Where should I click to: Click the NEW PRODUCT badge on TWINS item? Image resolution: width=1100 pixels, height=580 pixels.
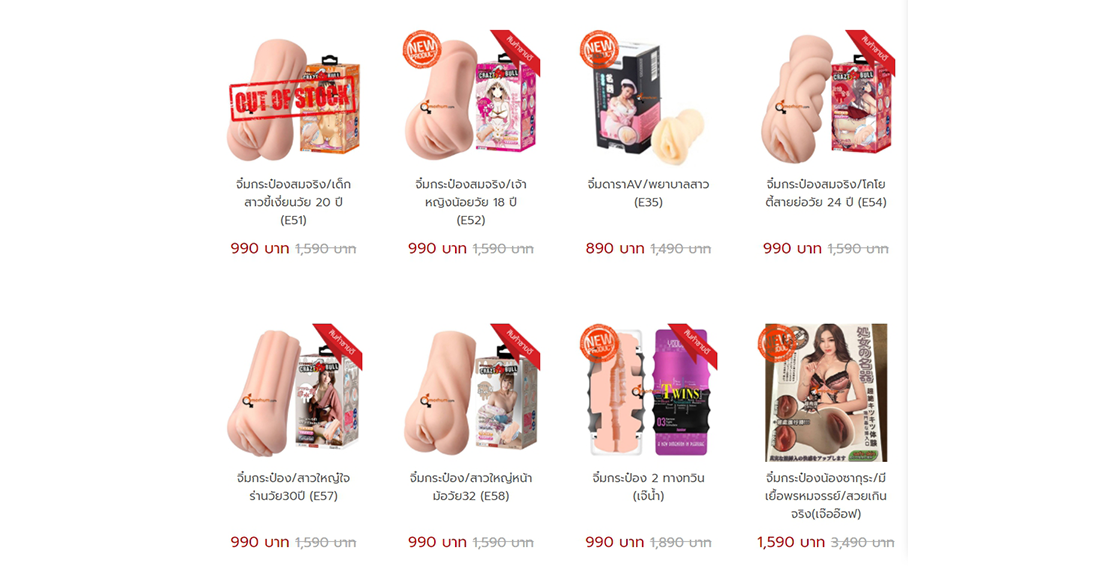point(598,343)
